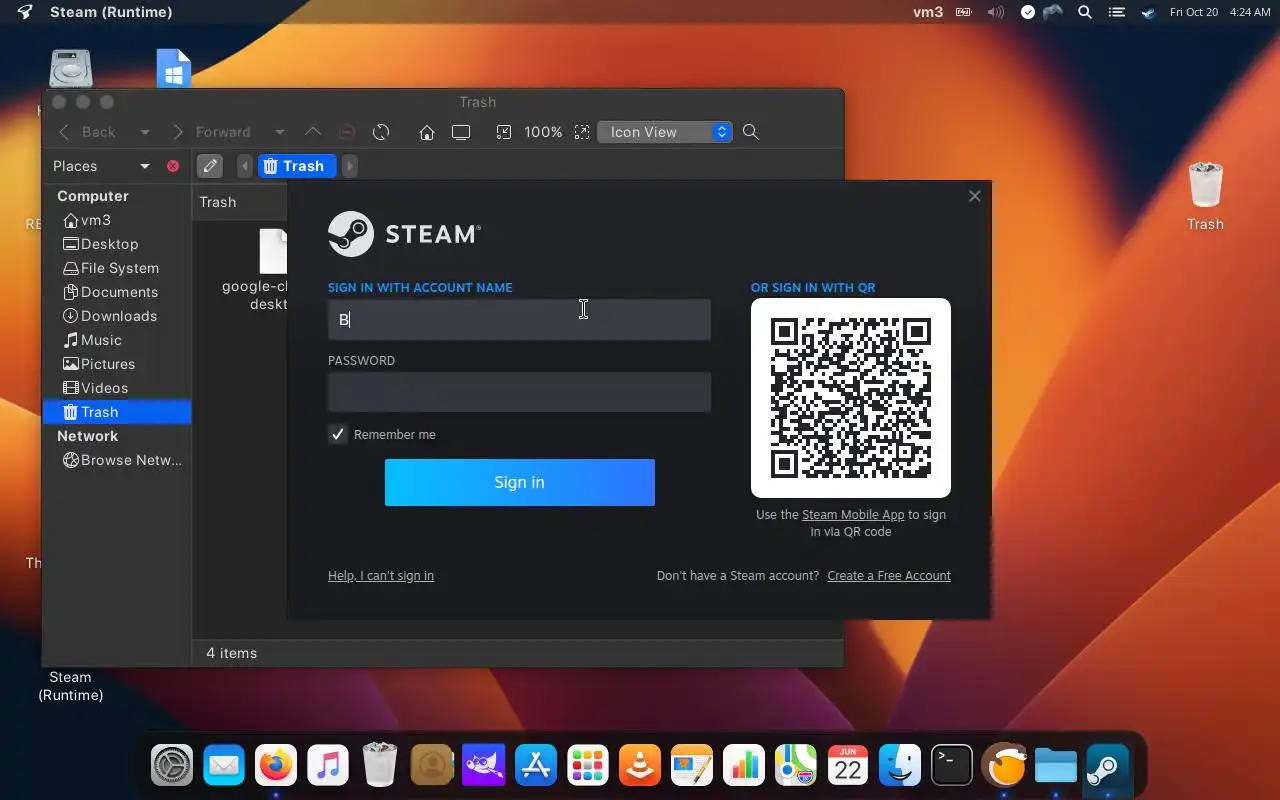Open vm3 home in sidebar

(x=87, y=220)
